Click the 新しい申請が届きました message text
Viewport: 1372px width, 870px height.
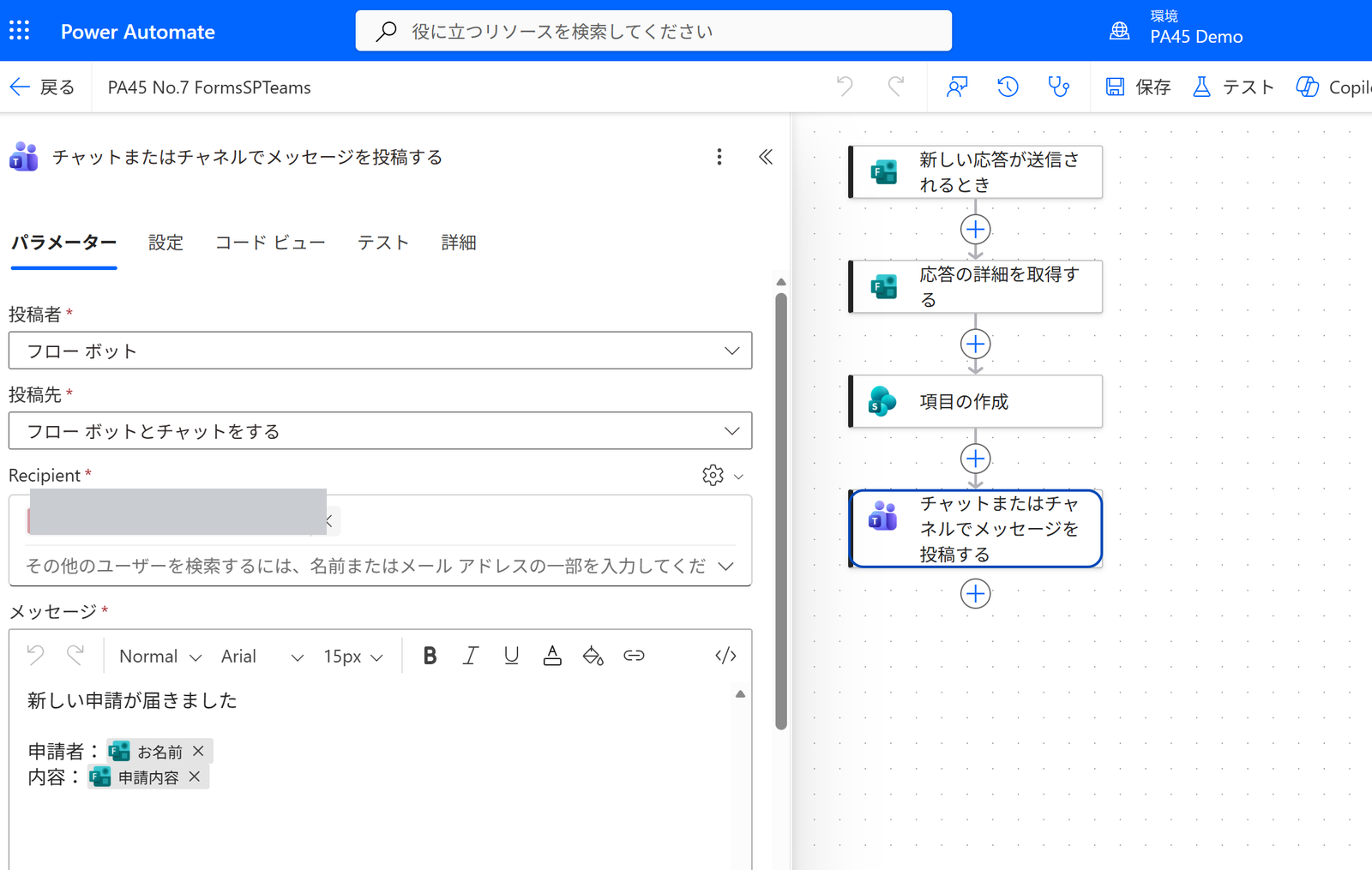coord(132,700)
